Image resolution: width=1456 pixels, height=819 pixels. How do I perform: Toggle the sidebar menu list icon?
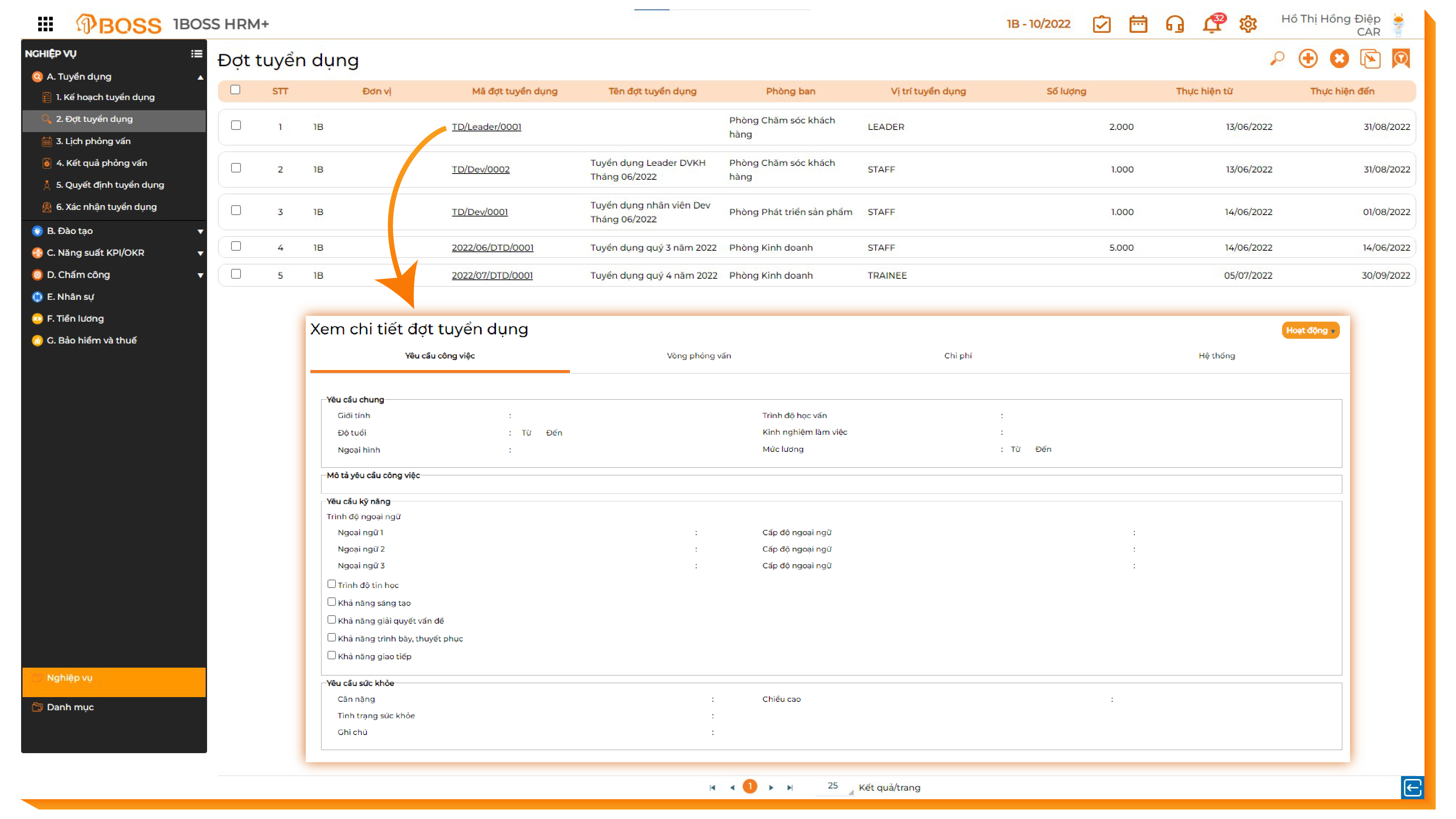click(x=196, y=54)
